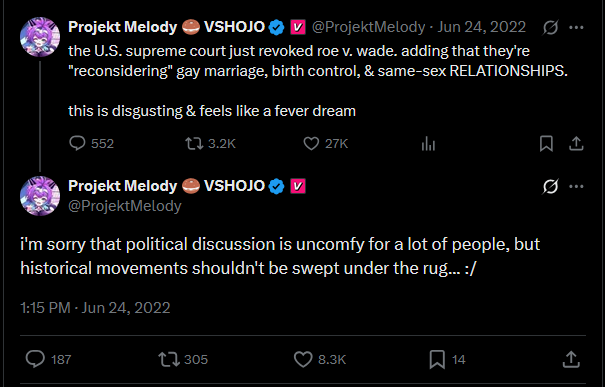Bookmark the first tweet
The height and width of the screenshot is (387, 605).
(546, 144)
